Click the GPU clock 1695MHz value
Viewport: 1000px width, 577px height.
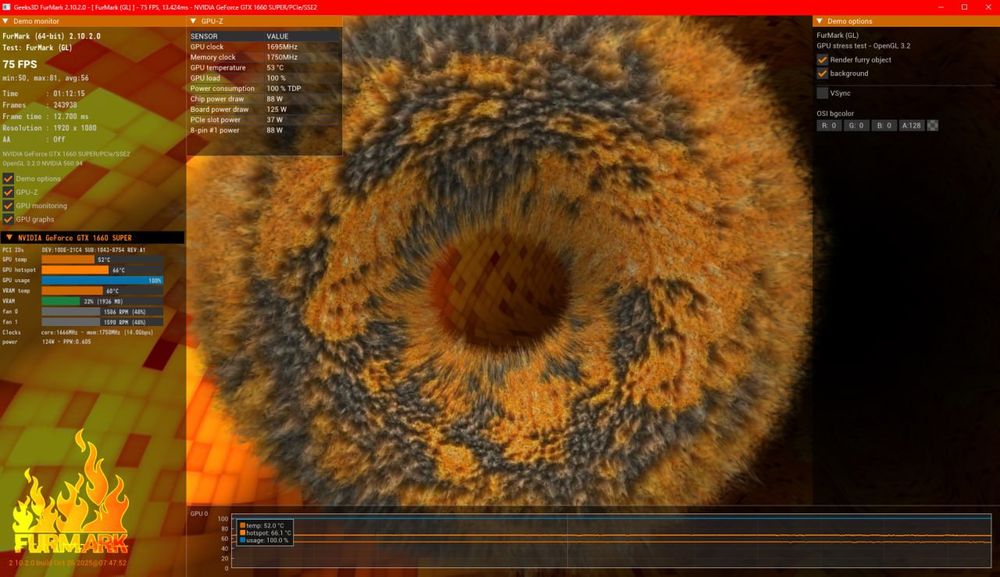click(282, 47)
